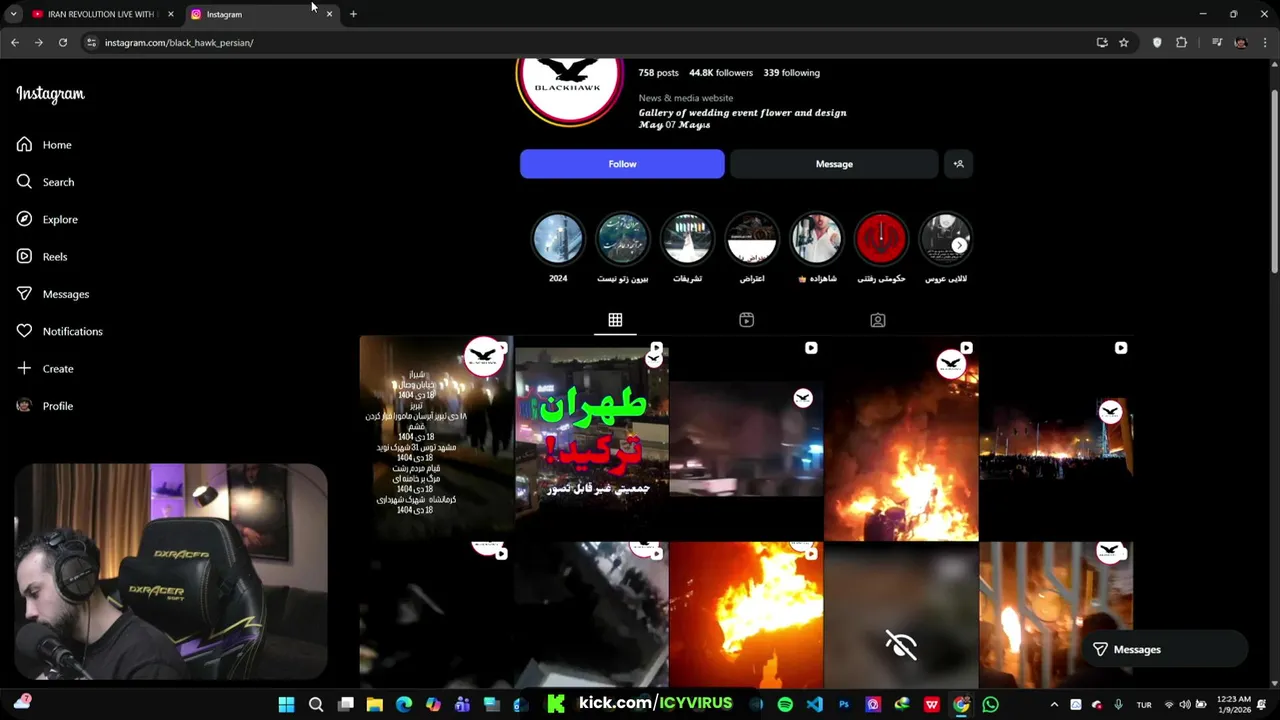Click the address bar URL field
1280x720 pixels.
coord(590,43)
